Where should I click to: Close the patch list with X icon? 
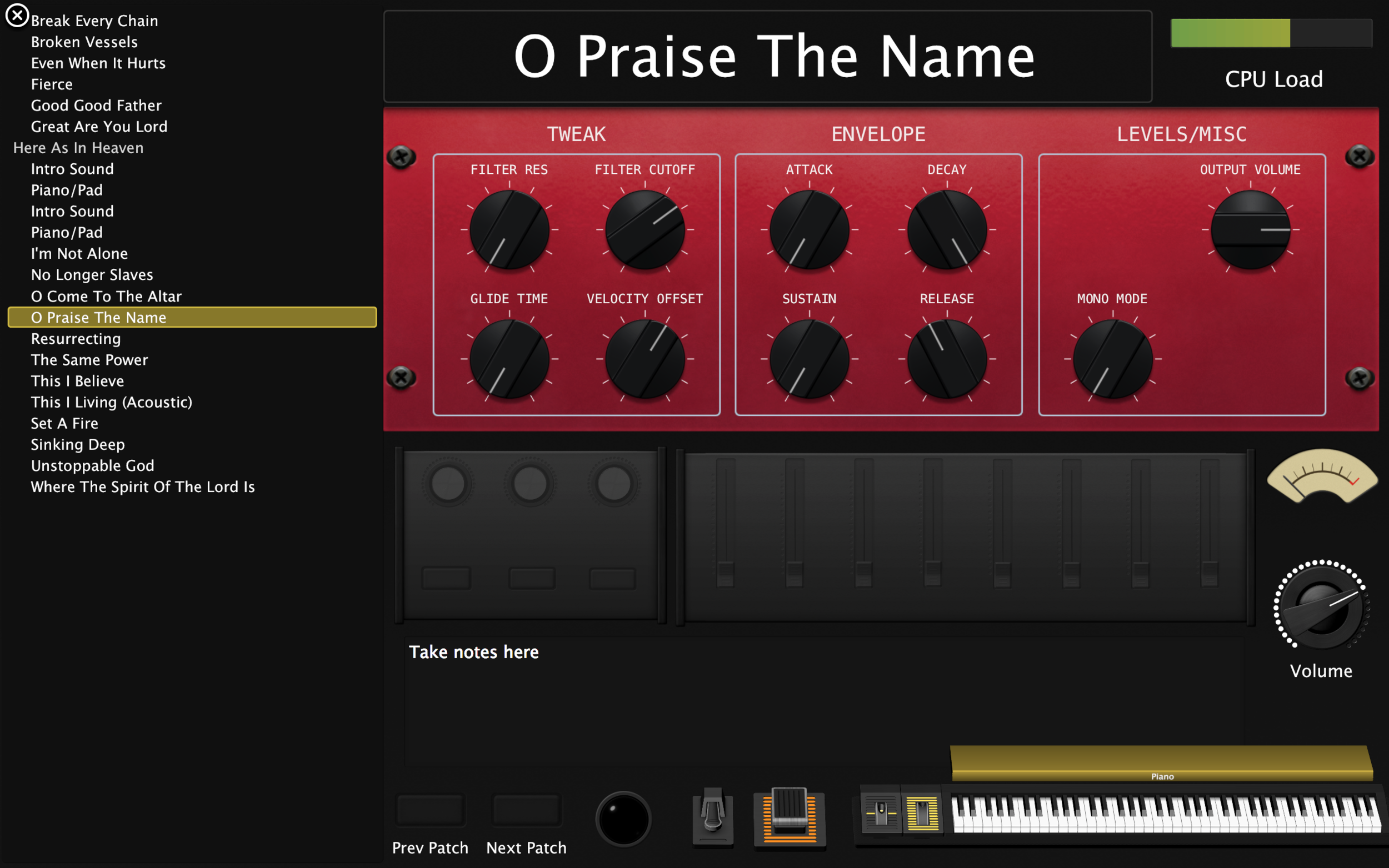pos(17,16)
